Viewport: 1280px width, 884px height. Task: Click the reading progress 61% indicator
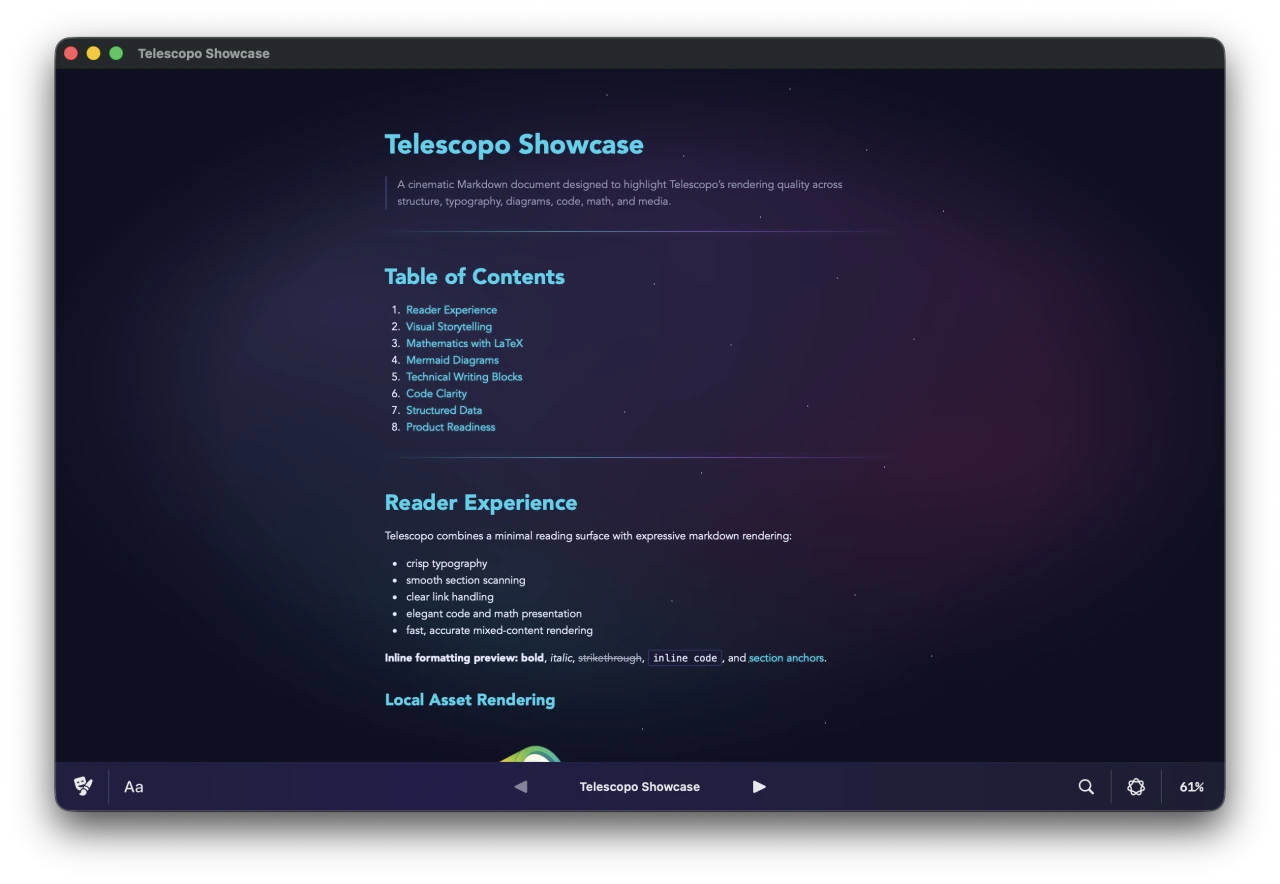[x=1192, y=787]
